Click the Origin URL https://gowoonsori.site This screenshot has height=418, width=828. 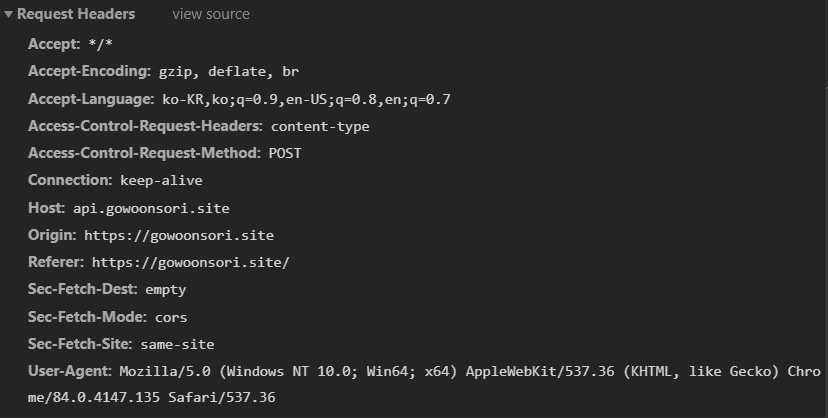tap(179, 235)
